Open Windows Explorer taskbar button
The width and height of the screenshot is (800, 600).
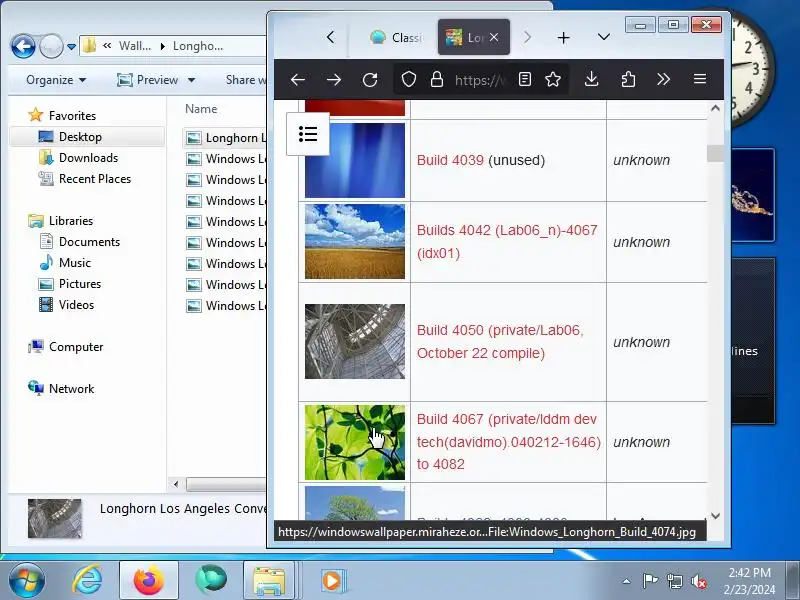click(x=270, y=581)
